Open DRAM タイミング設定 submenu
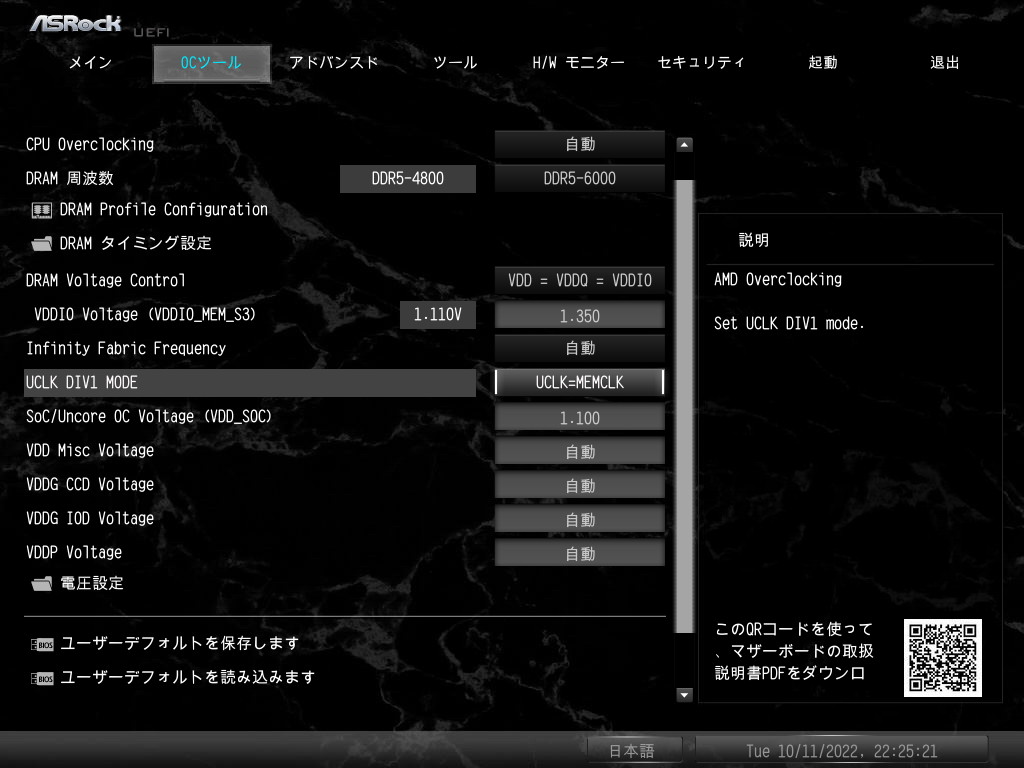1024x768 pixels. 136,244
